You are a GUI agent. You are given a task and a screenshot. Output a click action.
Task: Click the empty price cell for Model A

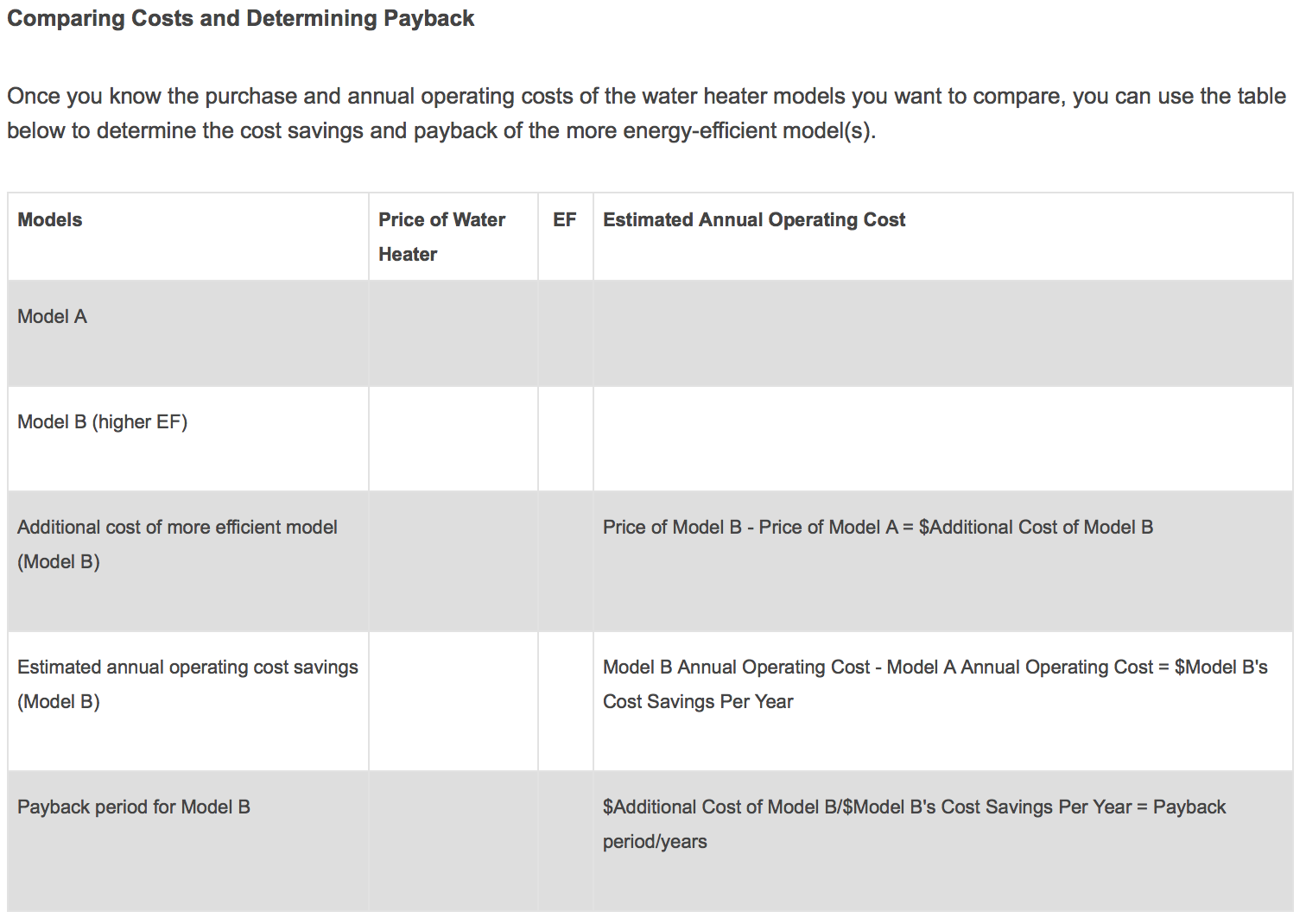[453, 333]
